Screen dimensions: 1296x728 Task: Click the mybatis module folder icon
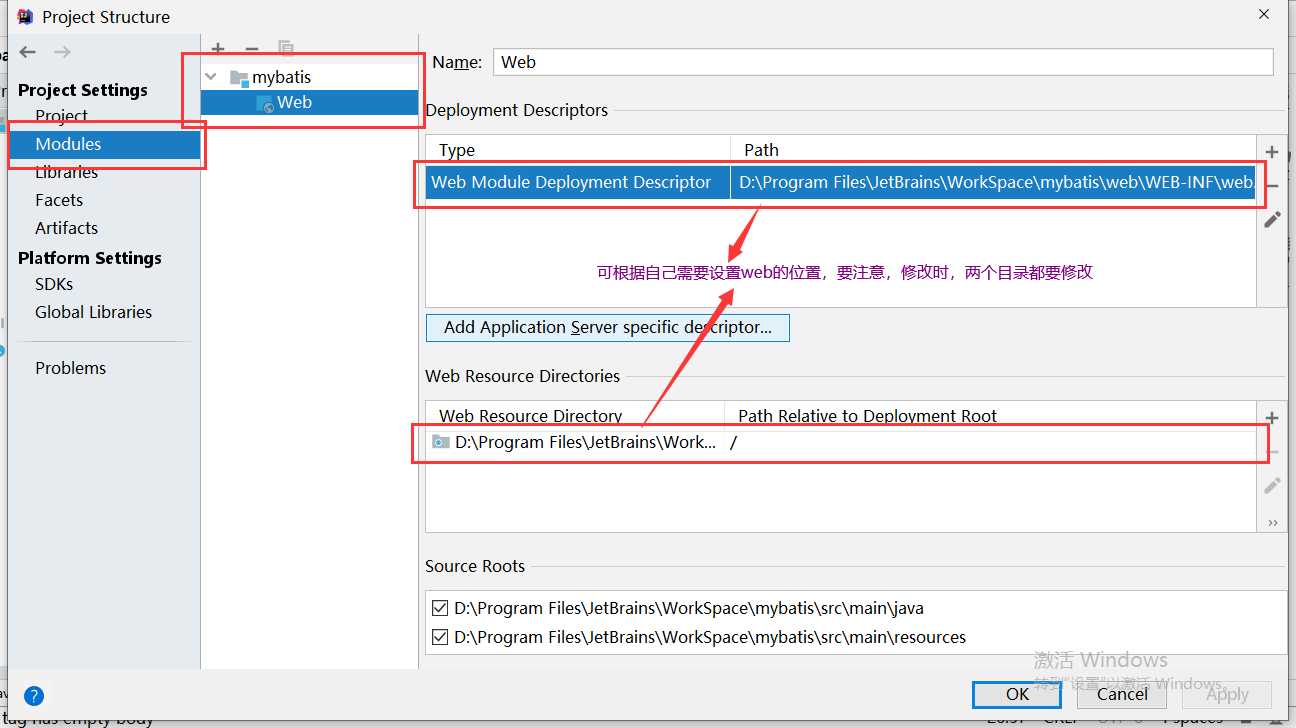coord(238,77)
